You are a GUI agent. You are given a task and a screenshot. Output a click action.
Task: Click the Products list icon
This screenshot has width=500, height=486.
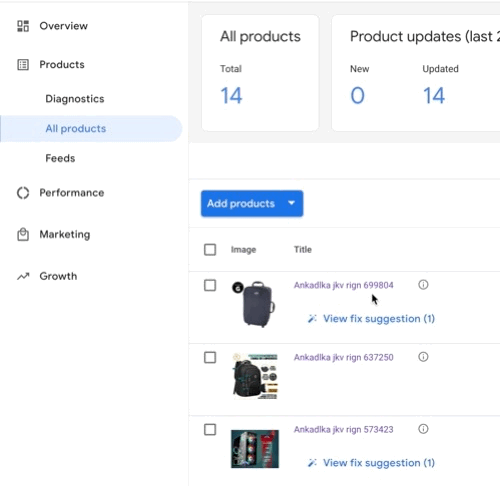pos(23,65)
